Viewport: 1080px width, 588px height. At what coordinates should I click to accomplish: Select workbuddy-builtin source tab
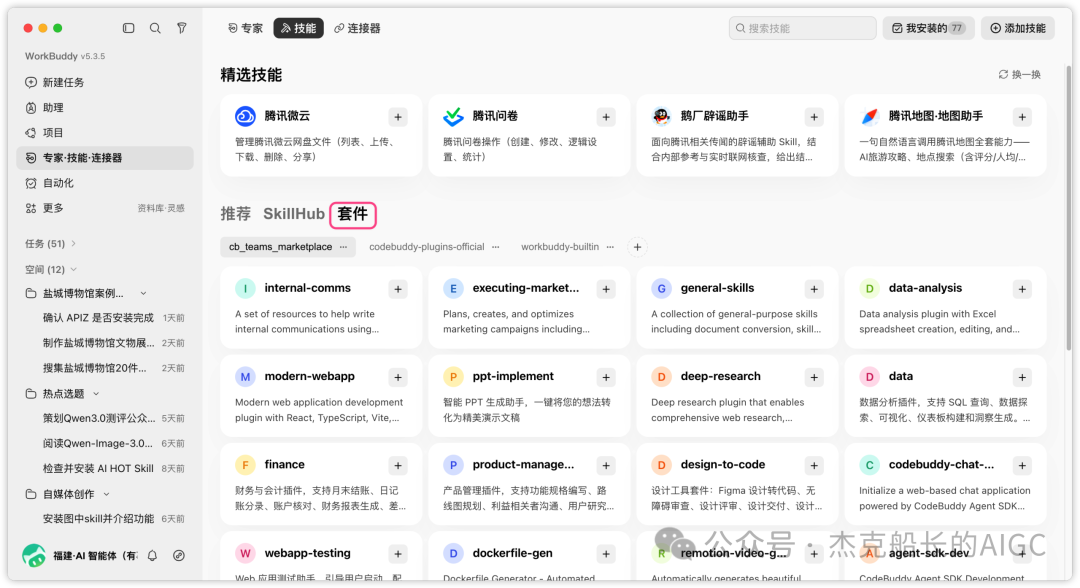[x=560, y=247]
